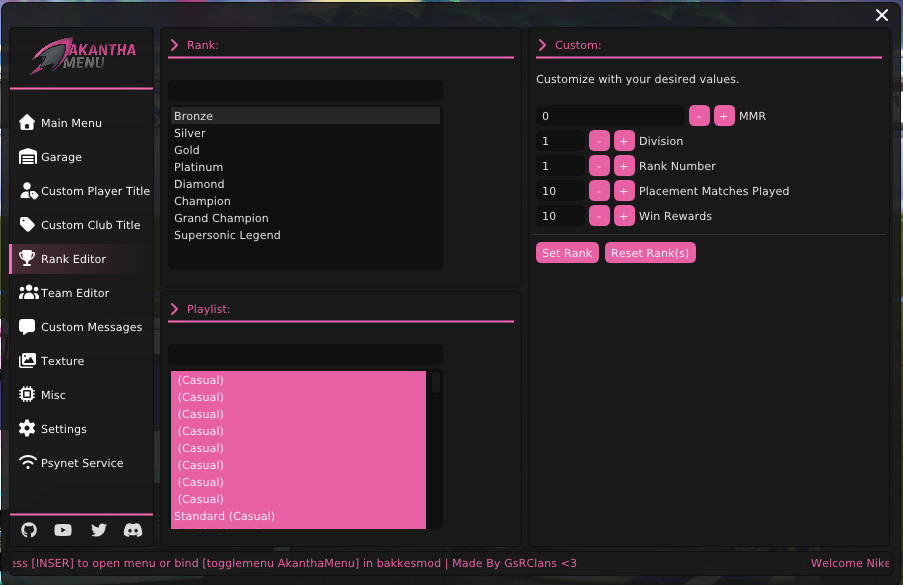Open the Texture image icon
The width and height of the screenshot is (903, 585).
coord(27,360)
